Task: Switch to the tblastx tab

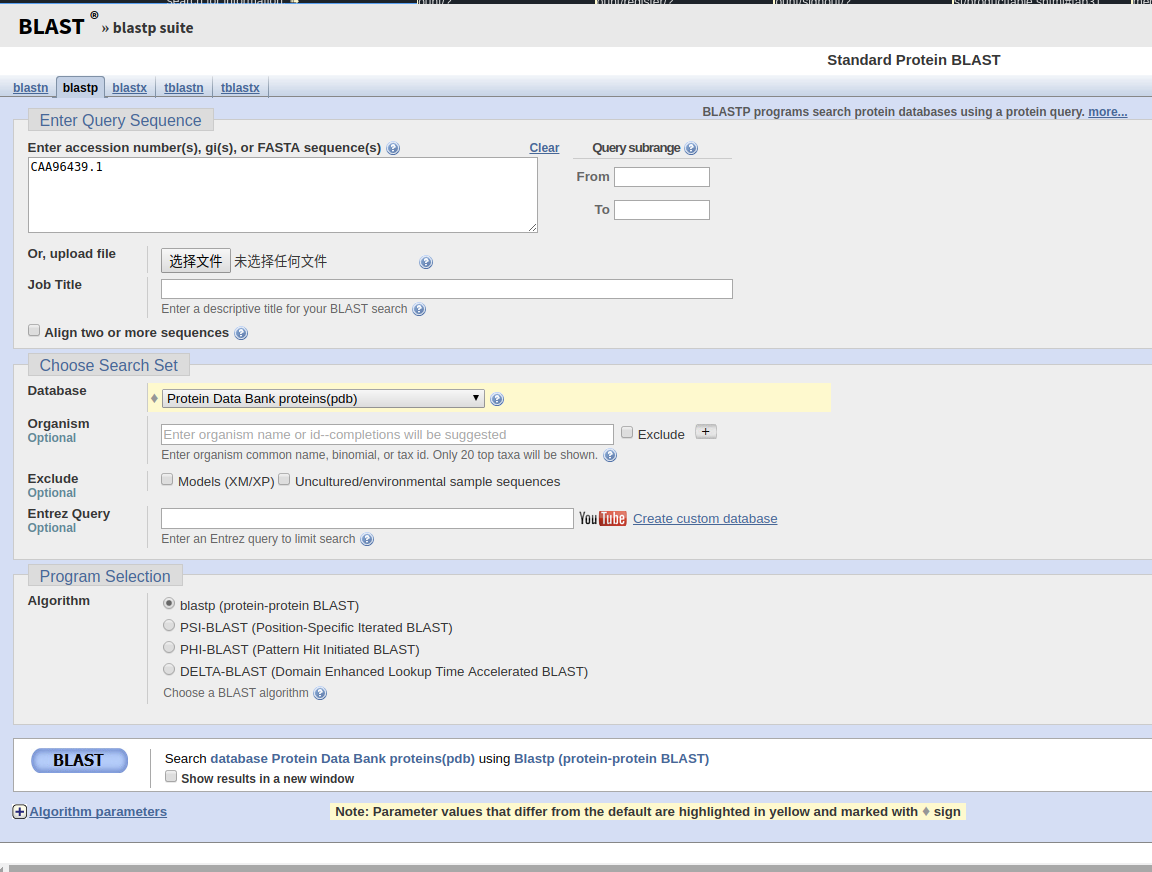Action: pyautogui.click(x=240, y=88)
